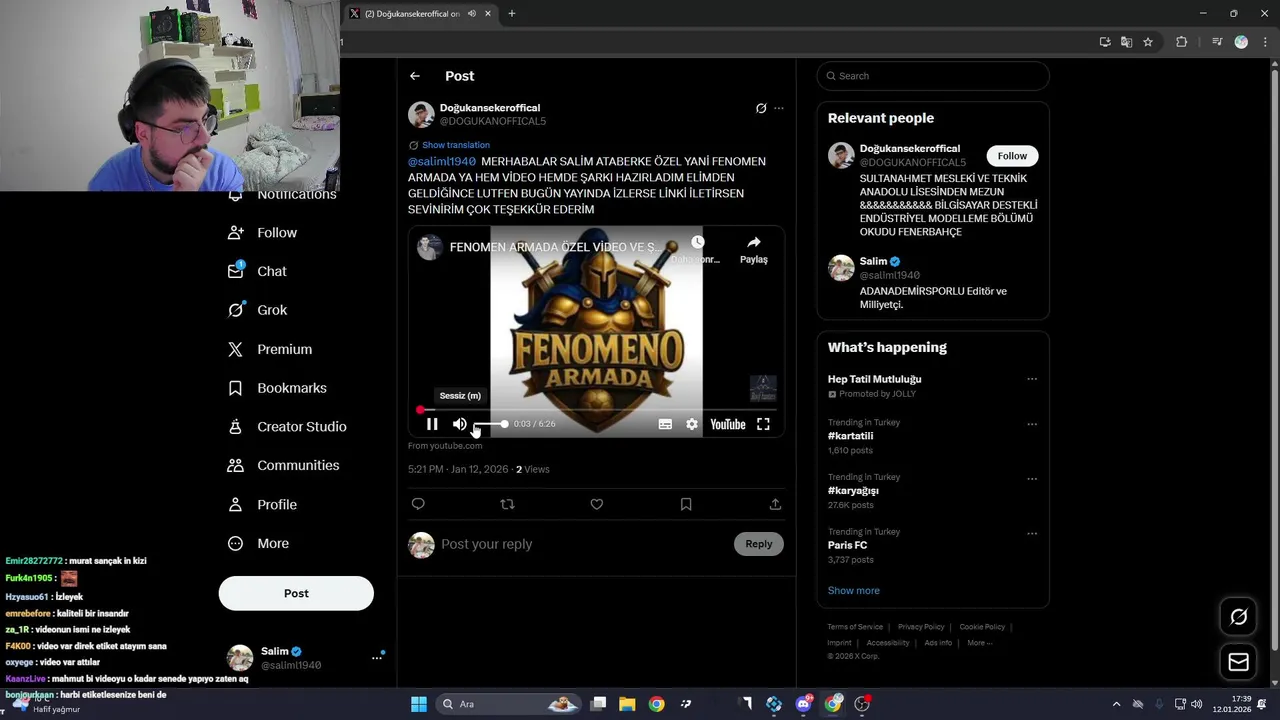
Task: Click the sidebar Post button
Action: [x=296, y=593]
